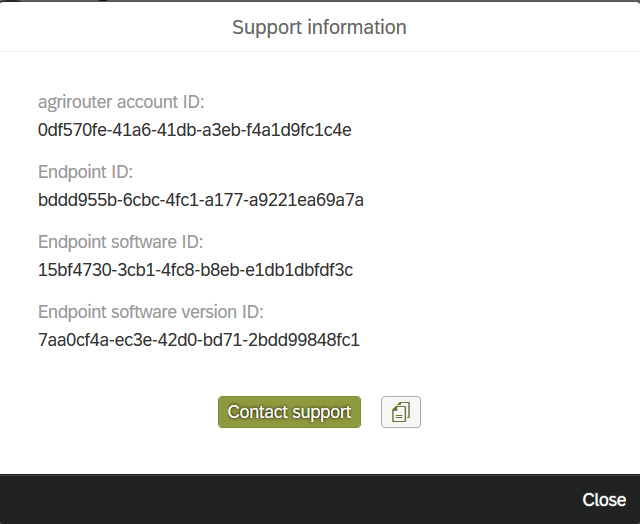Click the empty dark footer bar area
The image size is (640, 524).
click(280, 499)
